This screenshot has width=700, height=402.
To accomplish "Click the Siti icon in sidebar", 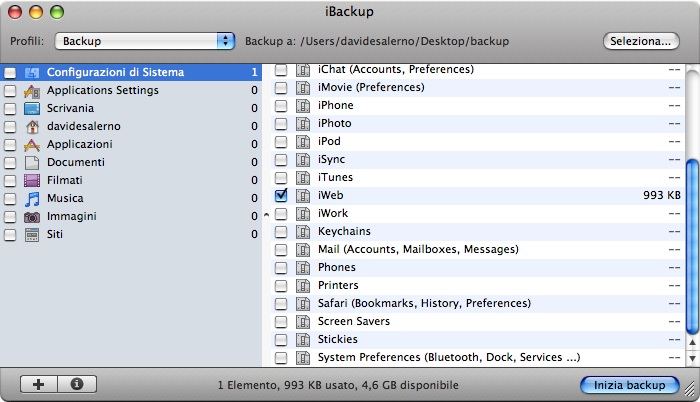I will tap(32, 234).
